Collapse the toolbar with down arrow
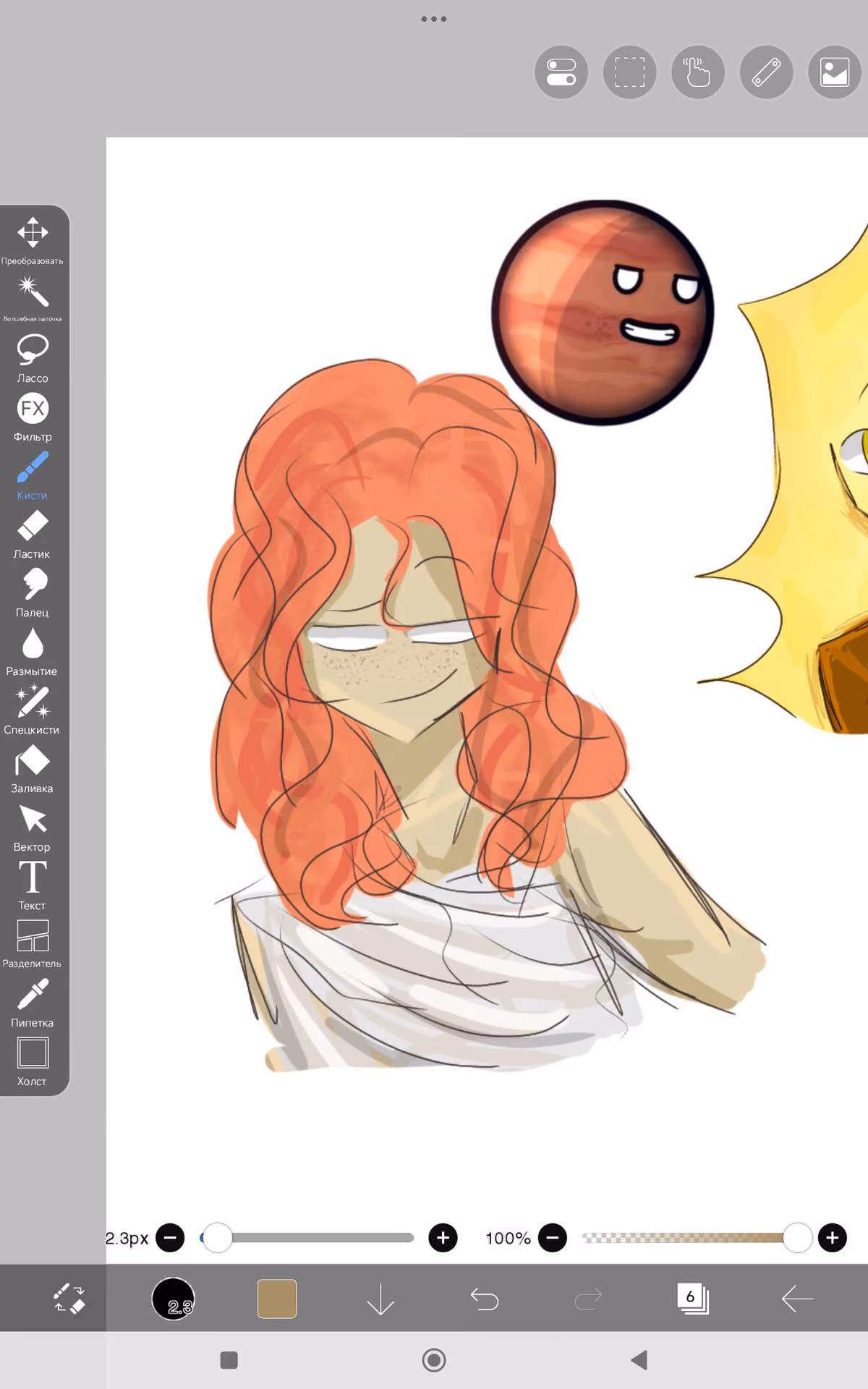The height and width of the screenshot is (1389, 868). point(380,1299)
